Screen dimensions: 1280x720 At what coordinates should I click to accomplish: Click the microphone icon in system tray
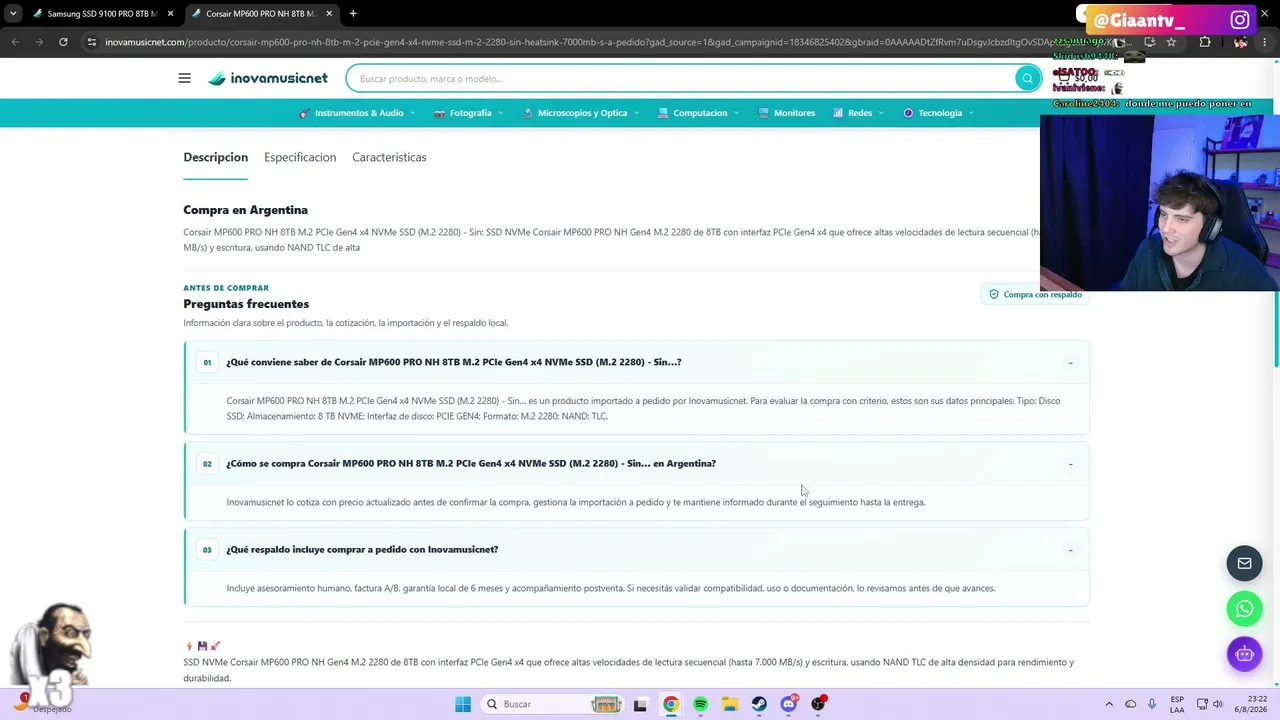coord(1152,704)
